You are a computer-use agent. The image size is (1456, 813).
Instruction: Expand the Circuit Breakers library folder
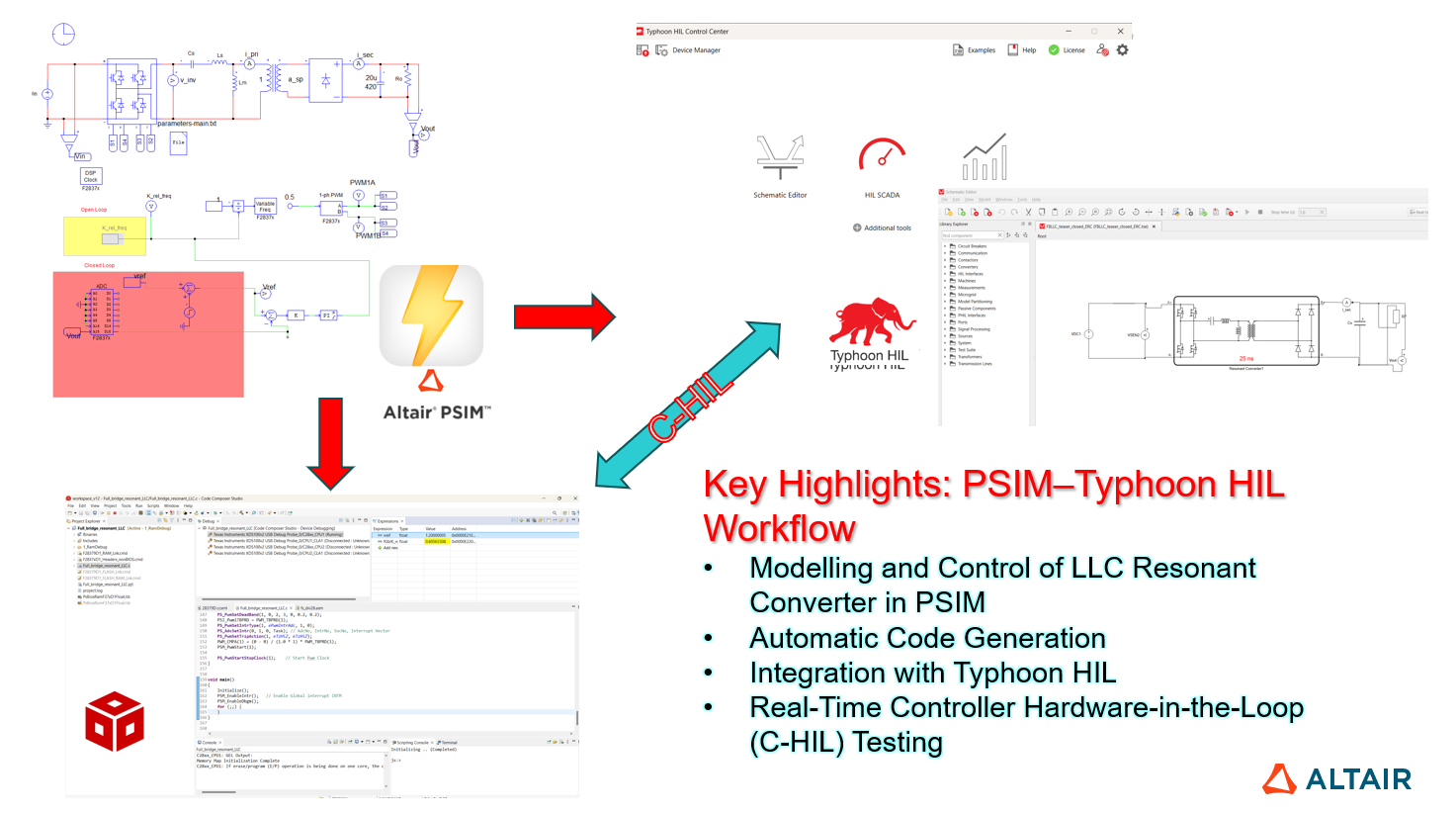[945, 246]
